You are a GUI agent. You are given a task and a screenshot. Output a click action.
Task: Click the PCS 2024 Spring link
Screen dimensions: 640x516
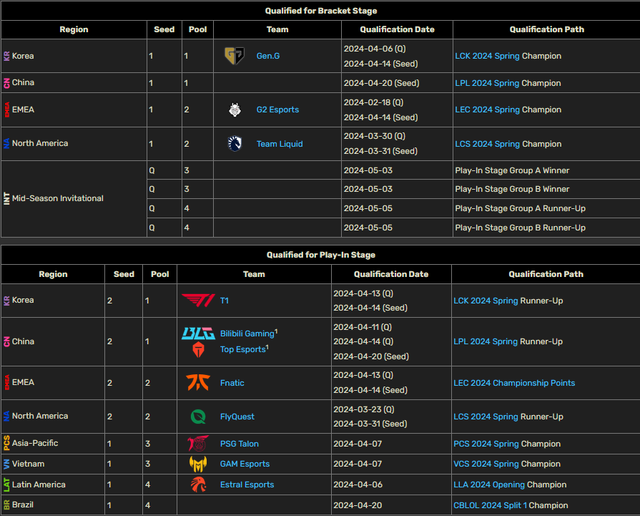click(x=486, y=443)
